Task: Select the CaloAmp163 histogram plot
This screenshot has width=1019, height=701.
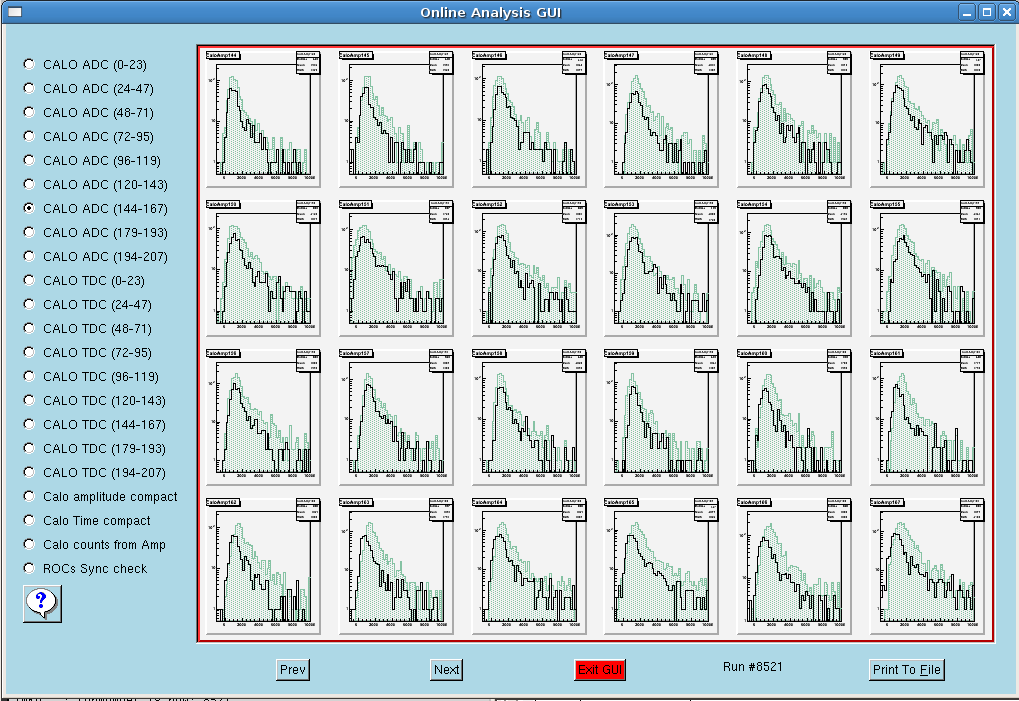Action: 396,566
